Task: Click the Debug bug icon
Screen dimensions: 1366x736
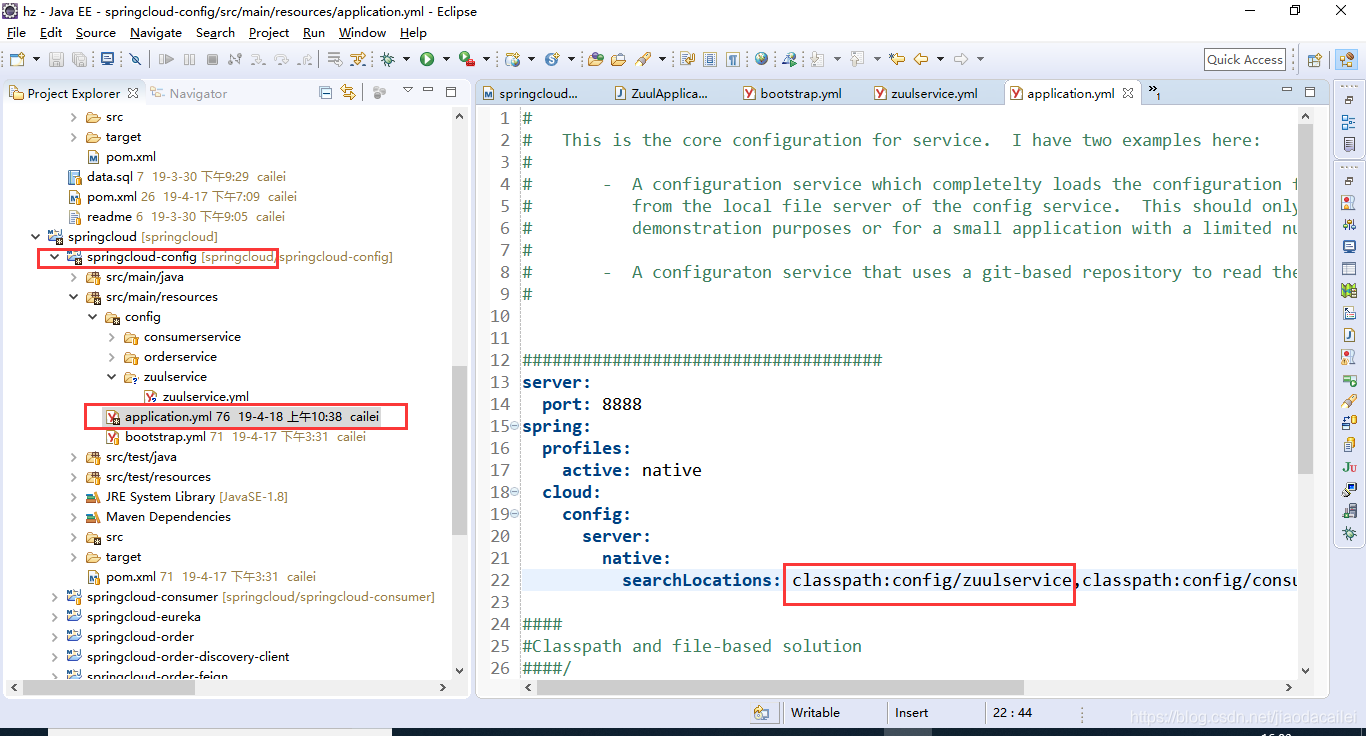Action: 387,60
